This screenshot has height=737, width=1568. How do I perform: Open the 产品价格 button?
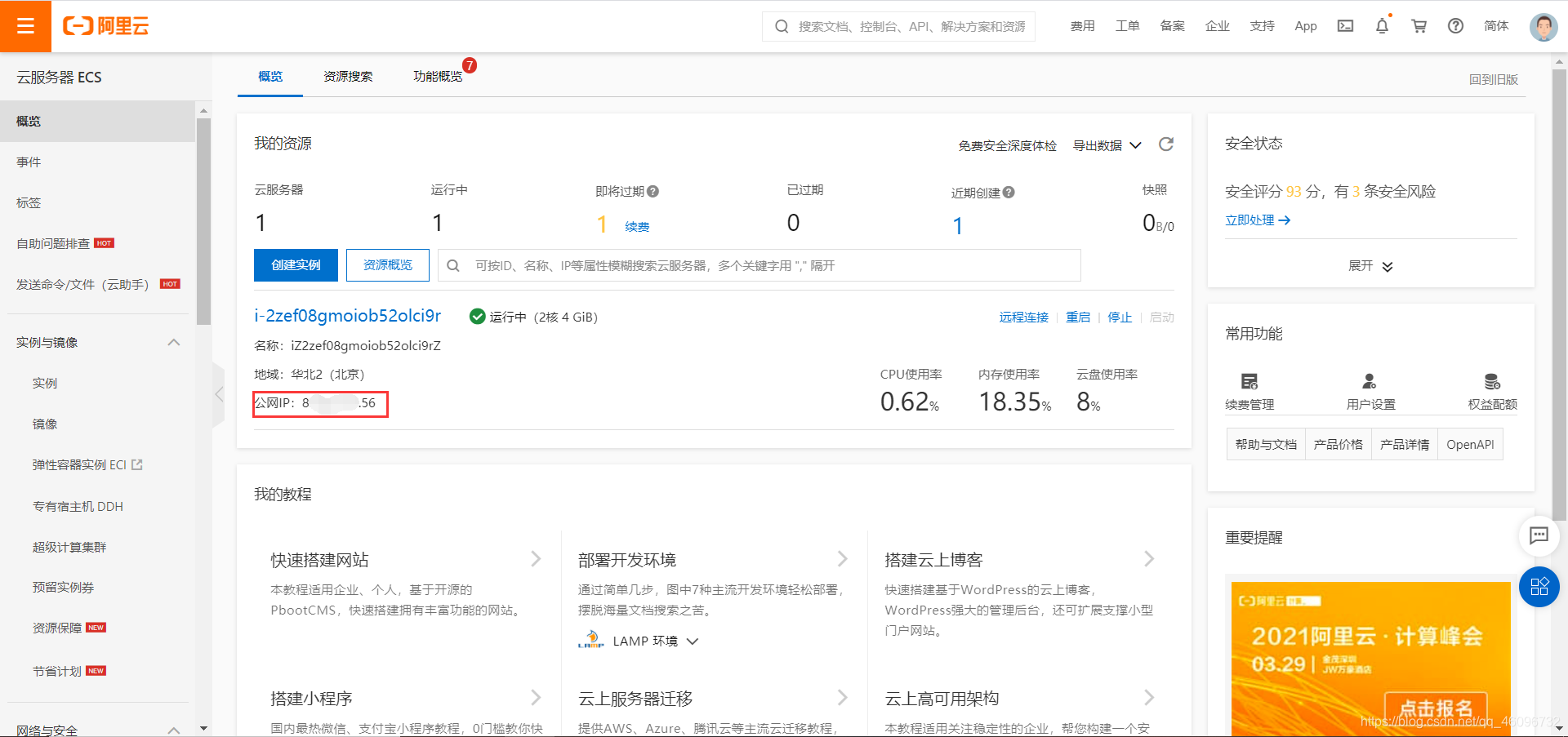click(1339, 444)
